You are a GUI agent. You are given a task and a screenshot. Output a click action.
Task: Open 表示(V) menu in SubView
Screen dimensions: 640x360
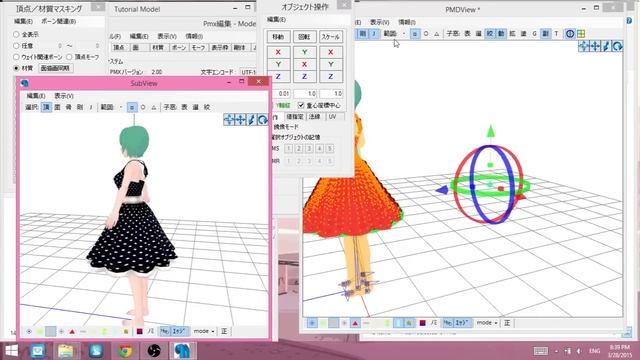pos(64,96)
